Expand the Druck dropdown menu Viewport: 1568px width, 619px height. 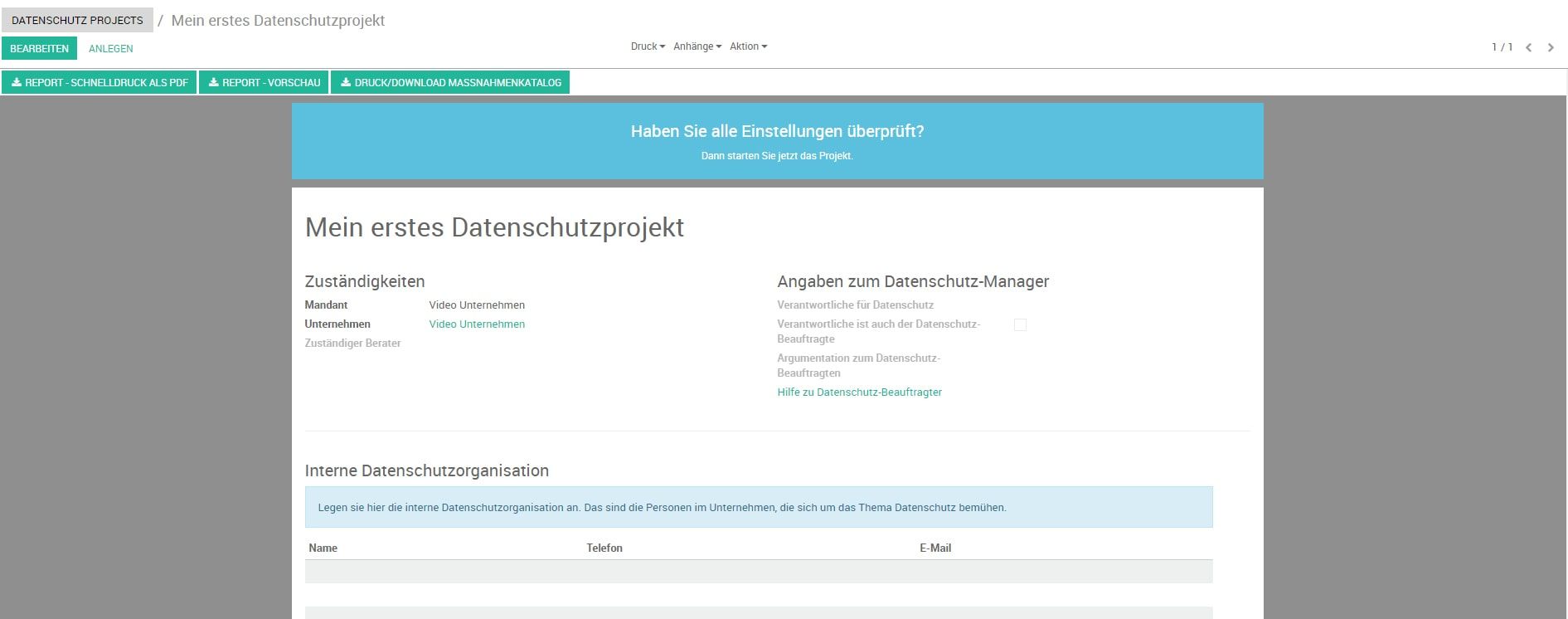coord(647,46)
